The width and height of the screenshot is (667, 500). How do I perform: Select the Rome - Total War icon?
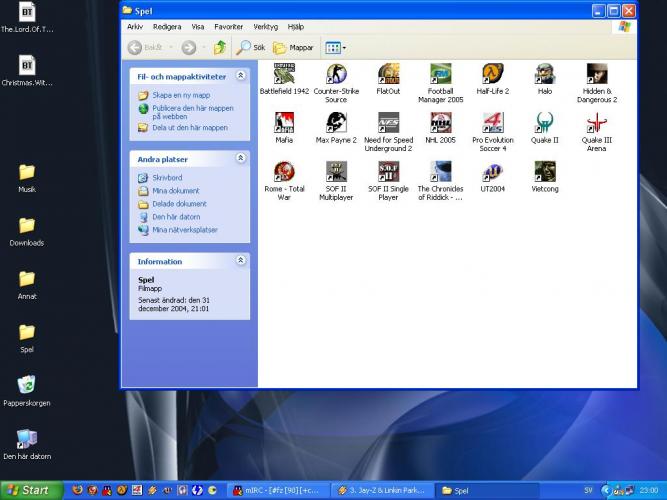point(284,171)
